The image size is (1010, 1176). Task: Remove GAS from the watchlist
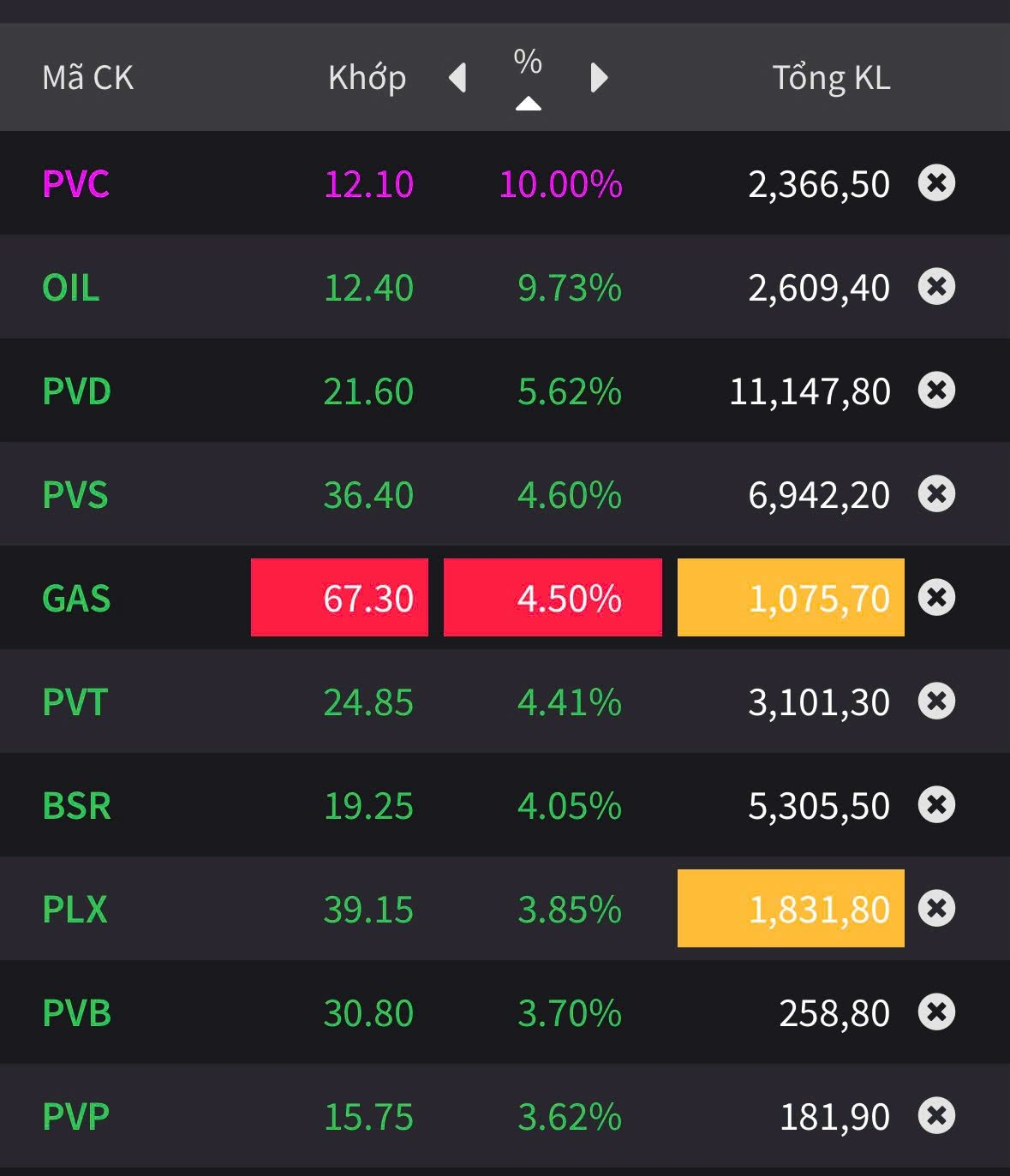pyautogui.click(x=936, y=598)
